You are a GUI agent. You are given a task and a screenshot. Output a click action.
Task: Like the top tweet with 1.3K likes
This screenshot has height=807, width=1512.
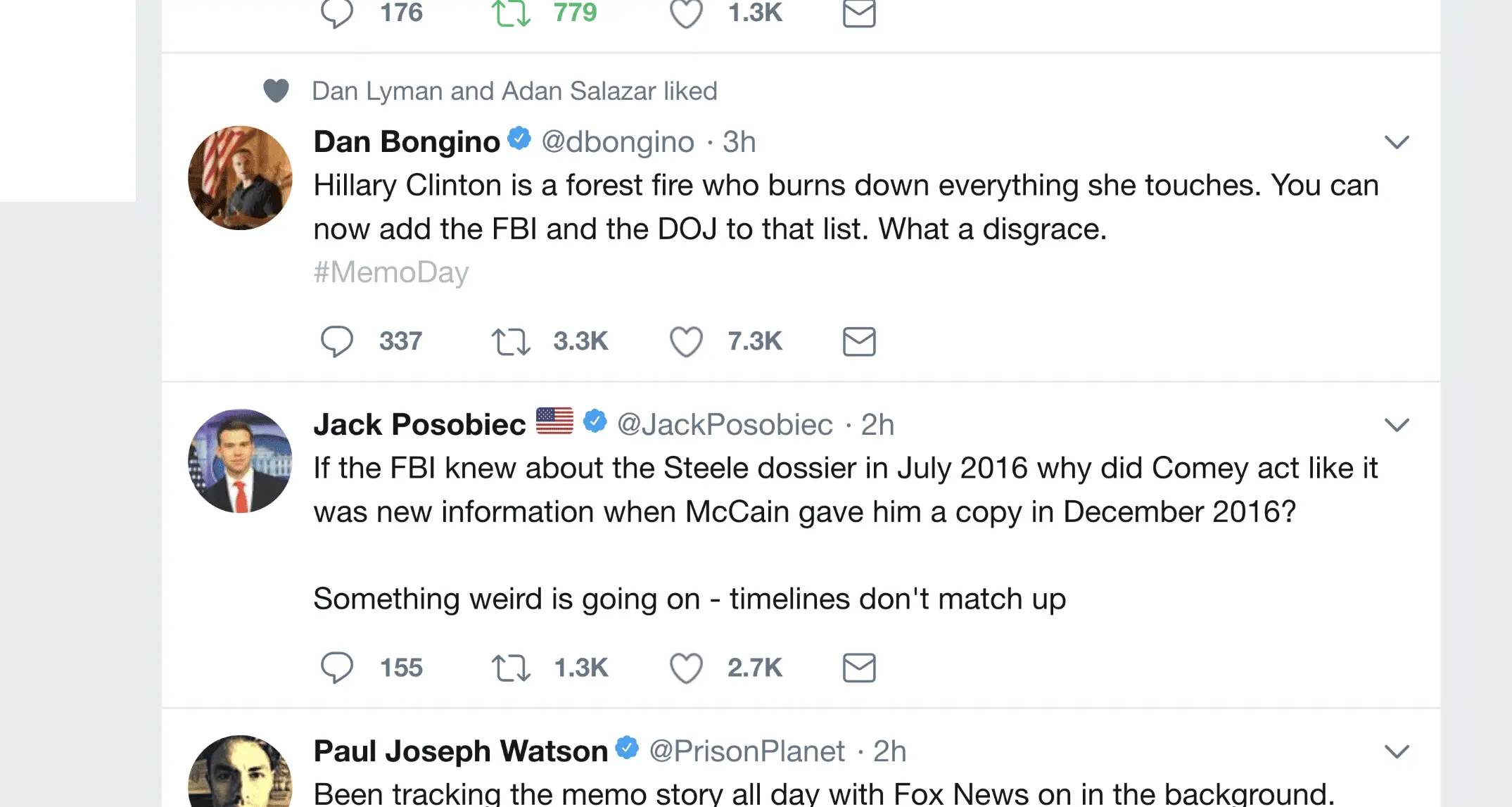point(686,13)
